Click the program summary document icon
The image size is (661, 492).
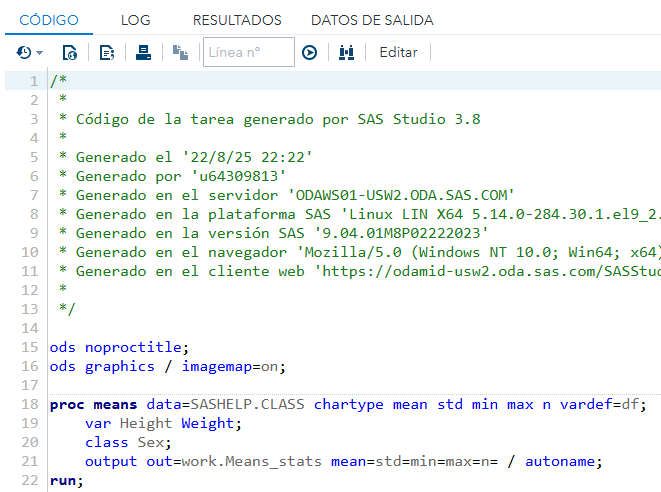(x=70, y=52)
